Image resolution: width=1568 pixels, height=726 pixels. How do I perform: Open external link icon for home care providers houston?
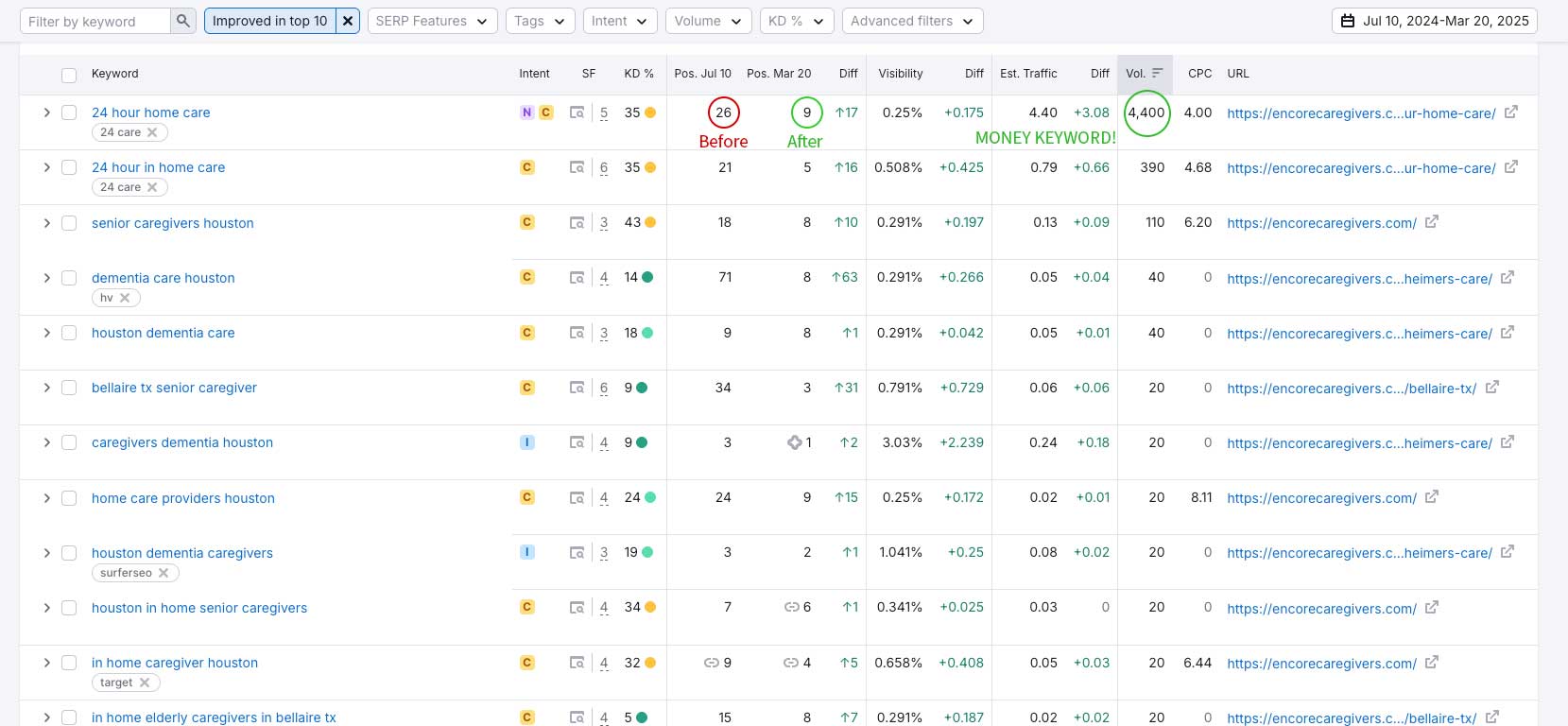(x=1432, y=496)
